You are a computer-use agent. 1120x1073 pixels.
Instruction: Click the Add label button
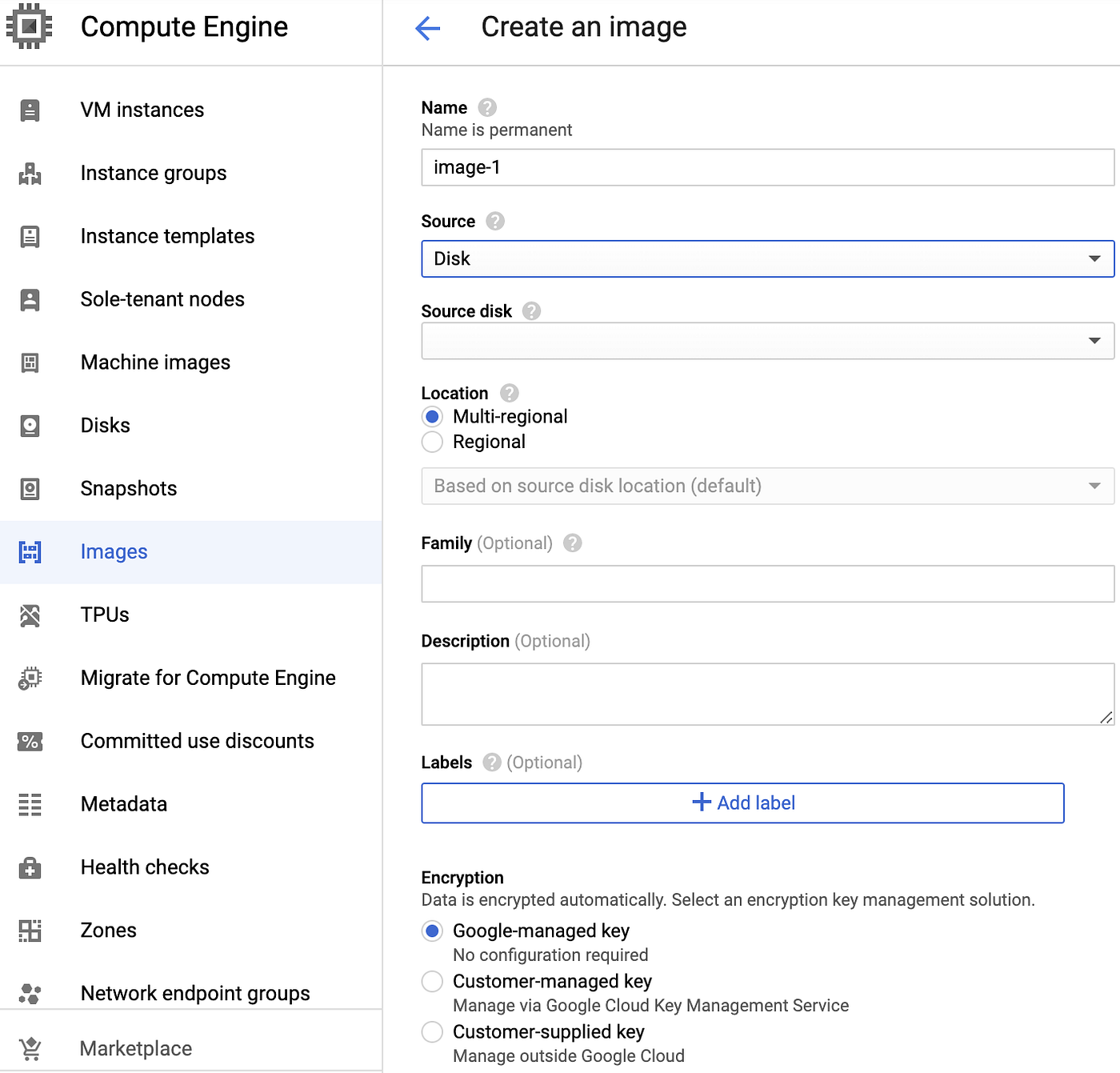(x=742, y=803)
